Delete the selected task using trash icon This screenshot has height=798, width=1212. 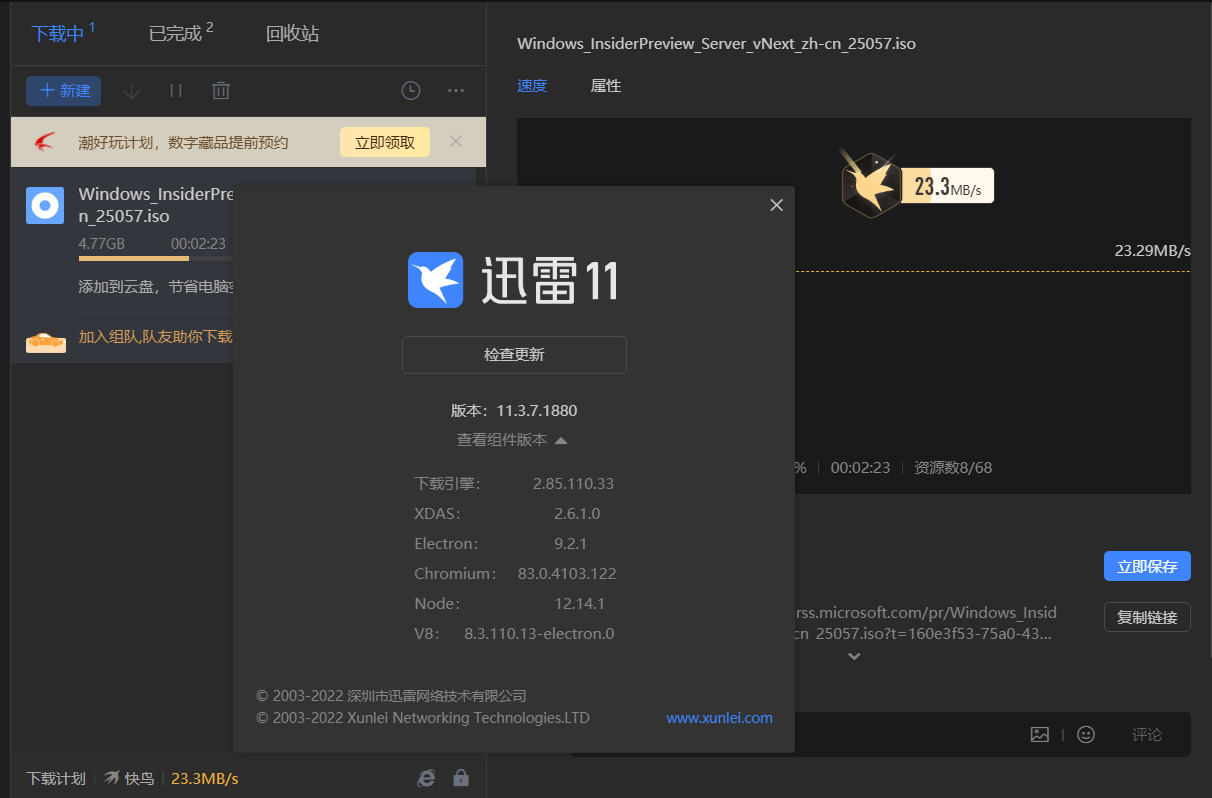pyautogui.click(x=220, y=90)
